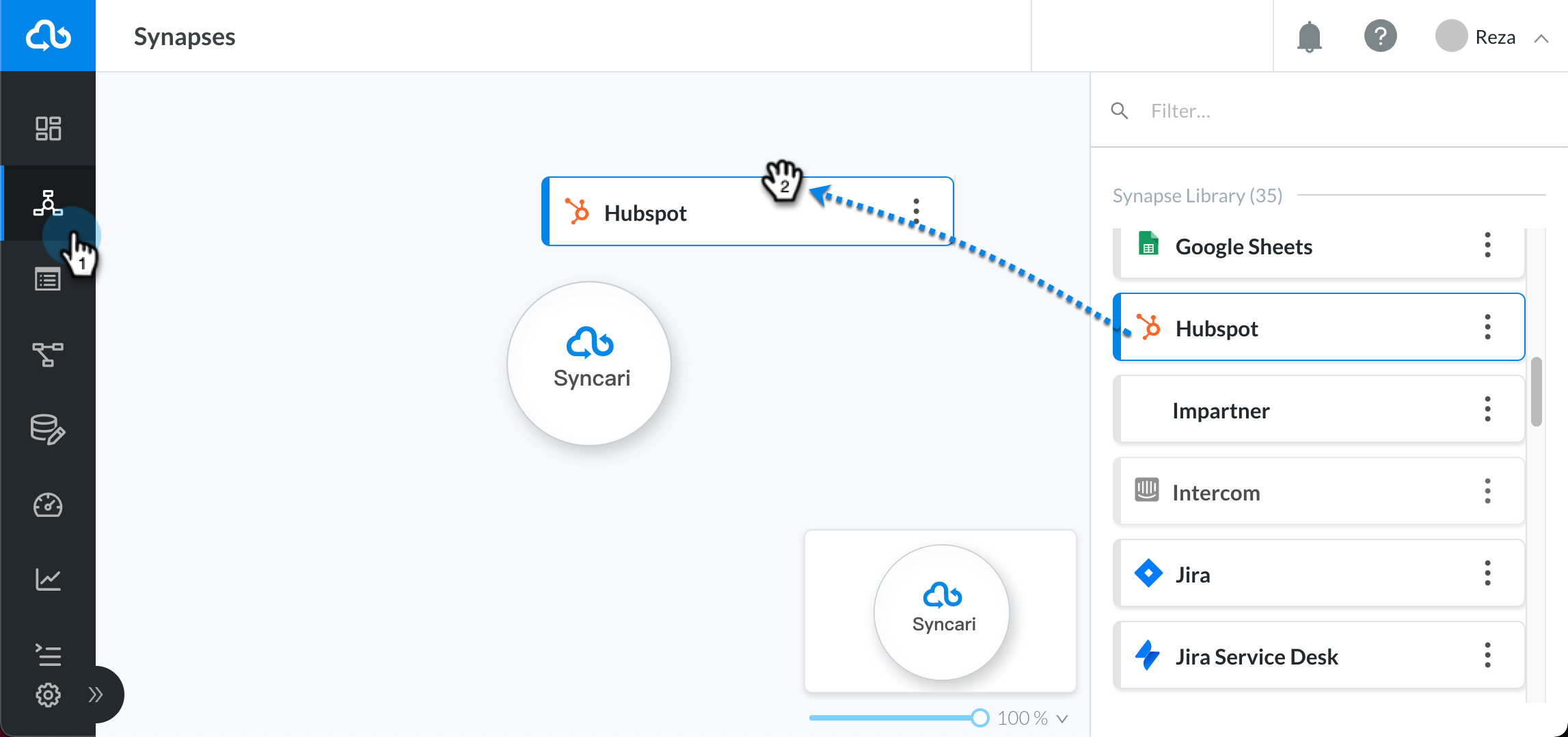Click the Filter search field
This screenshot has height=737, width=1568.
[x=1329, y=111]
